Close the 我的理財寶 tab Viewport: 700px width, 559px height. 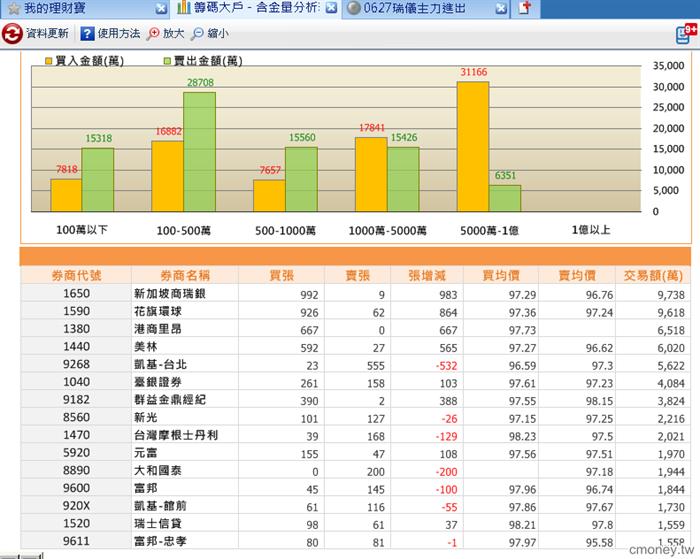pyautogui.click(x=162, y=8)
